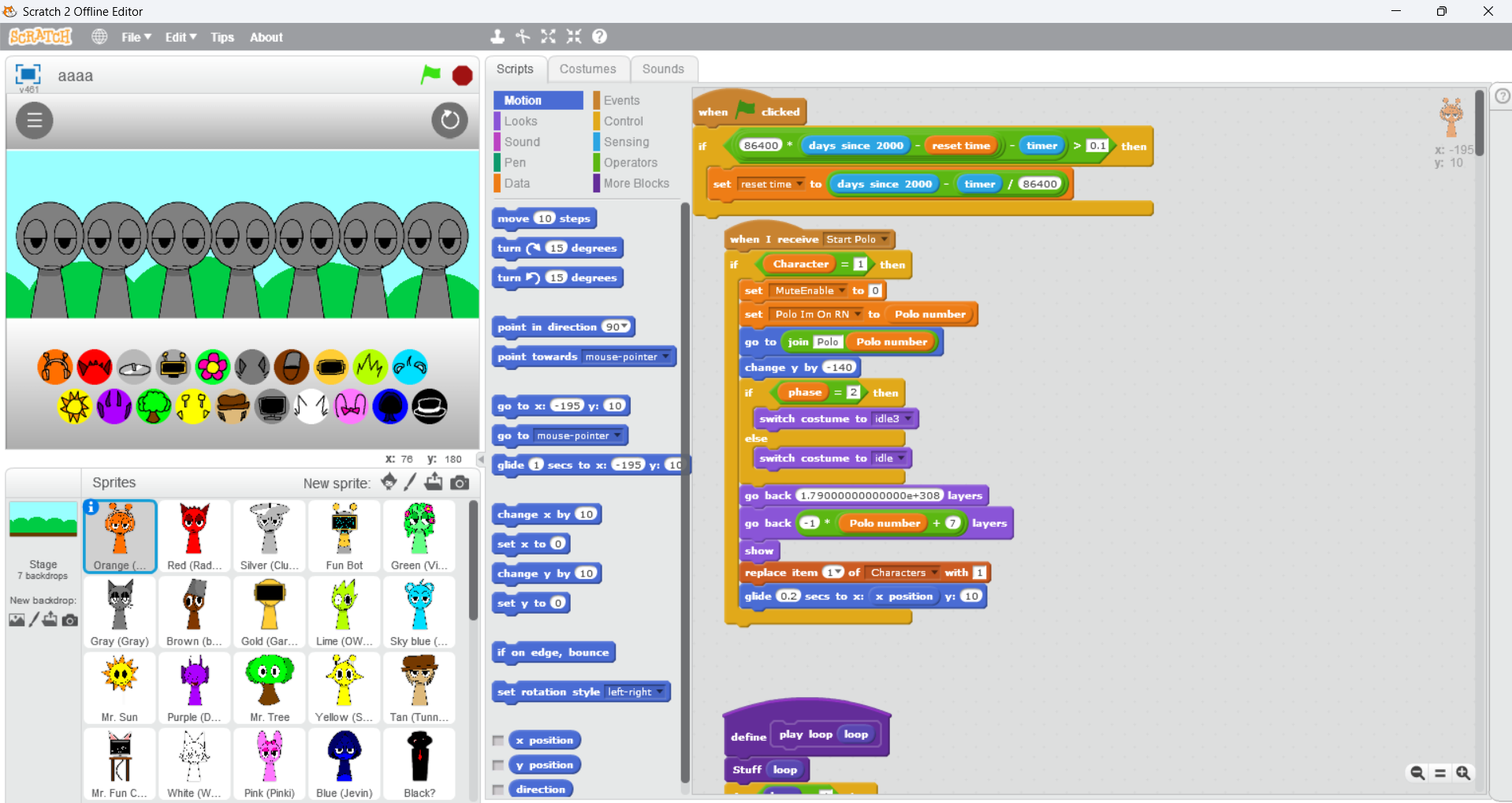Create new sprite from camera
Viewport: 1512px width, 803px height.
click(x=460, y=483)
